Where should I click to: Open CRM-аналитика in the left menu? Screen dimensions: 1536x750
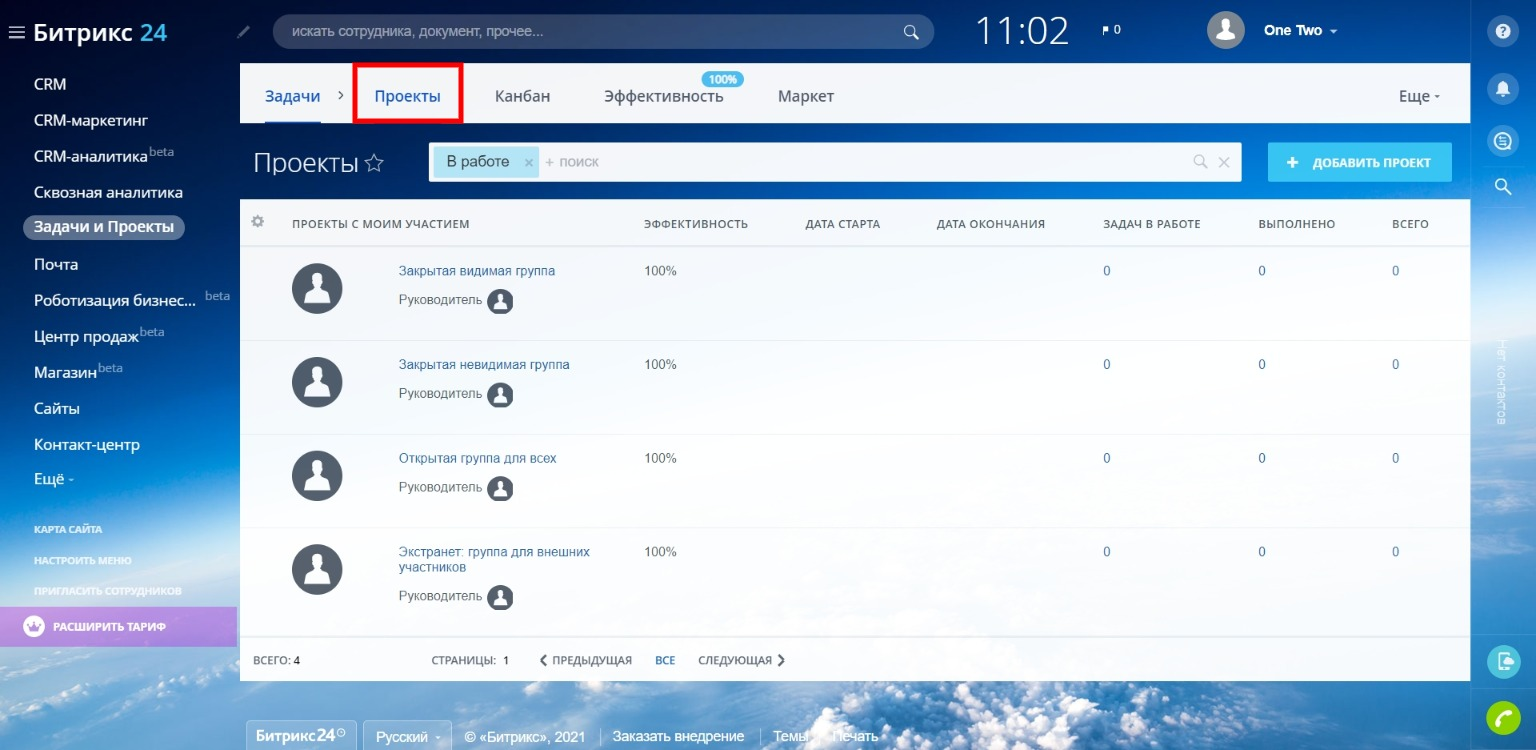(91, 156)
